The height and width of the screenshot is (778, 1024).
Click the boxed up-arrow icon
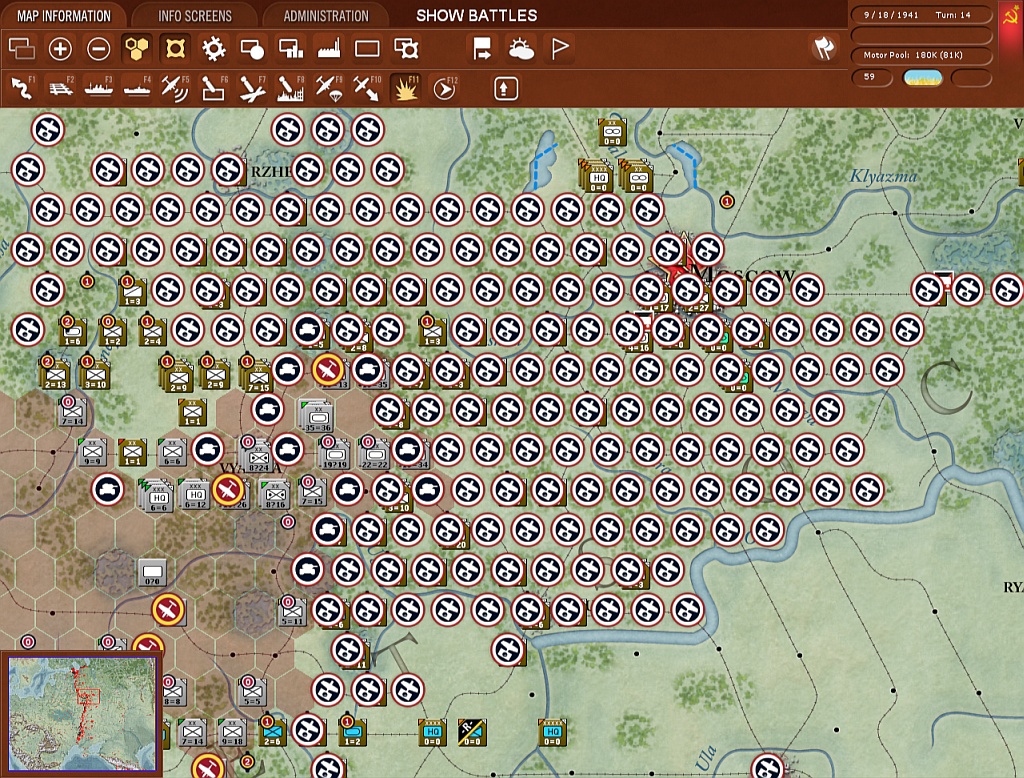click(x=505, y=88)
